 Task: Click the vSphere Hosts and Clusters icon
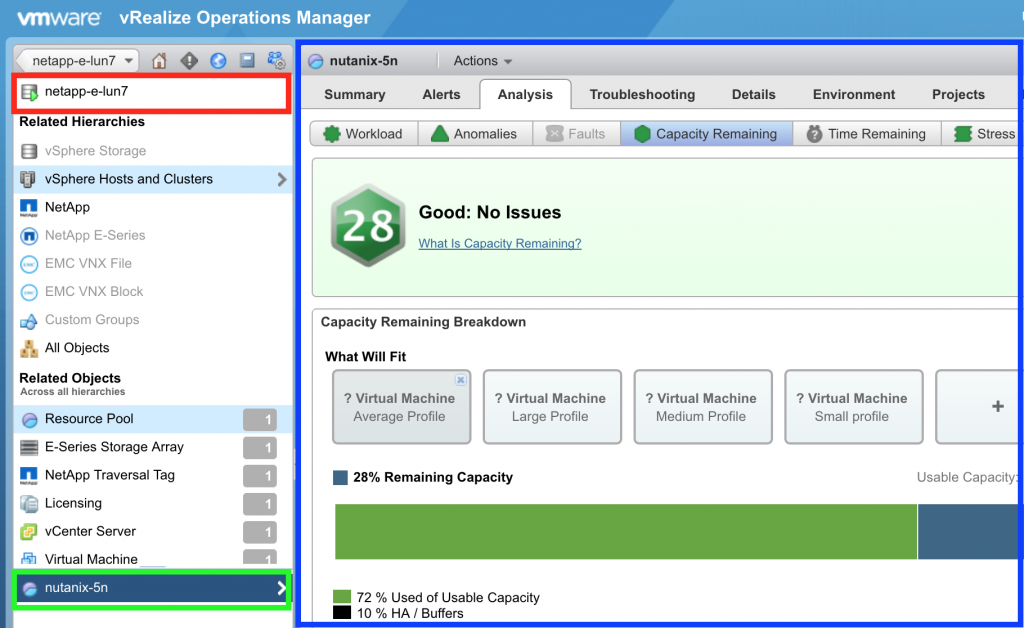[x=28, y=179]
